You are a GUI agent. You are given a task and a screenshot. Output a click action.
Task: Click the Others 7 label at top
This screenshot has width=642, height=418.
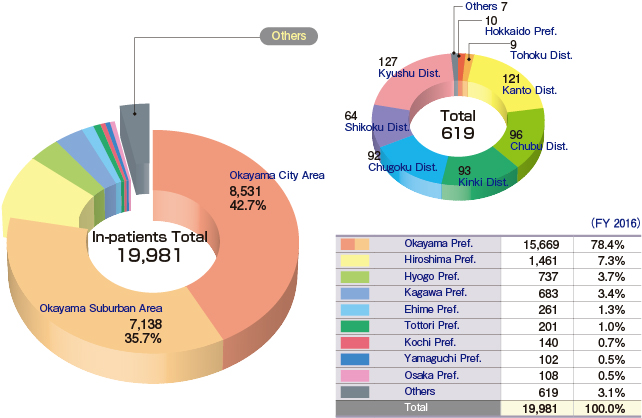coord(486,7)
